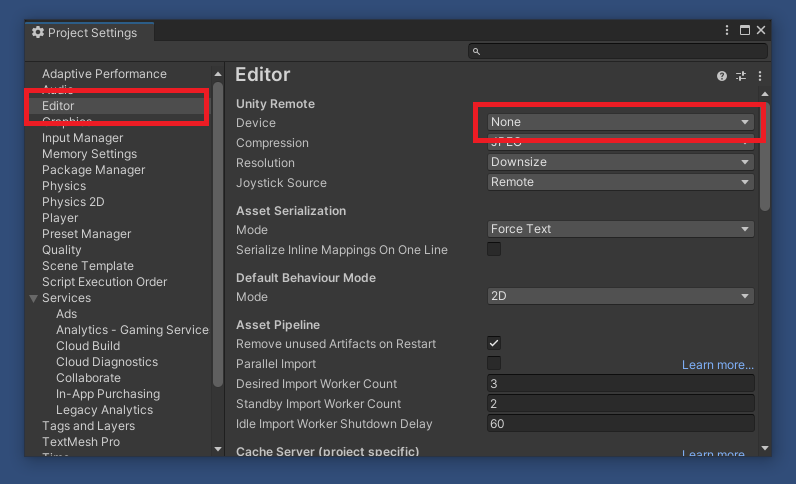Select the Services category label

click(67, 298)
